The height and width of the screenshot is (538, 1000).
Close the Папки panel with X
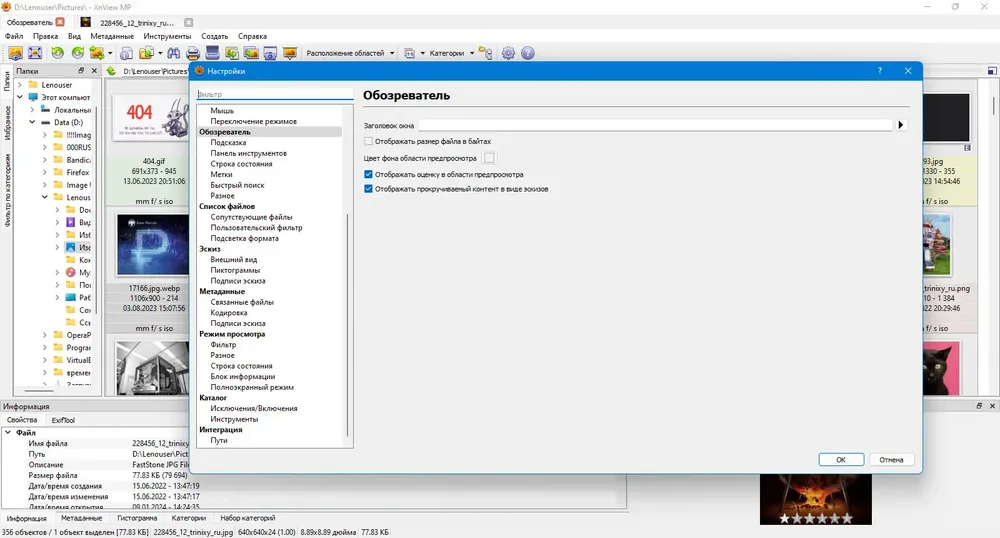coord(94,71)
